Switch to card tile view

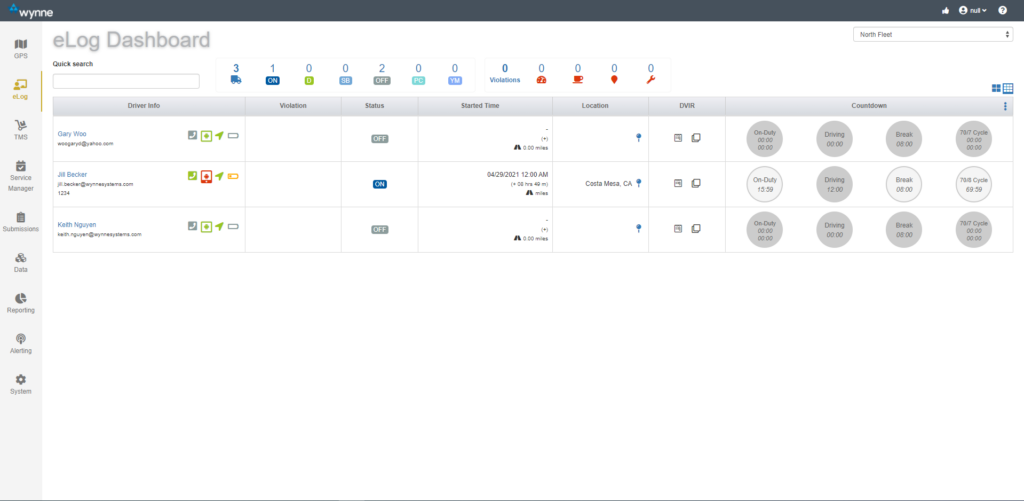(995, 89)
